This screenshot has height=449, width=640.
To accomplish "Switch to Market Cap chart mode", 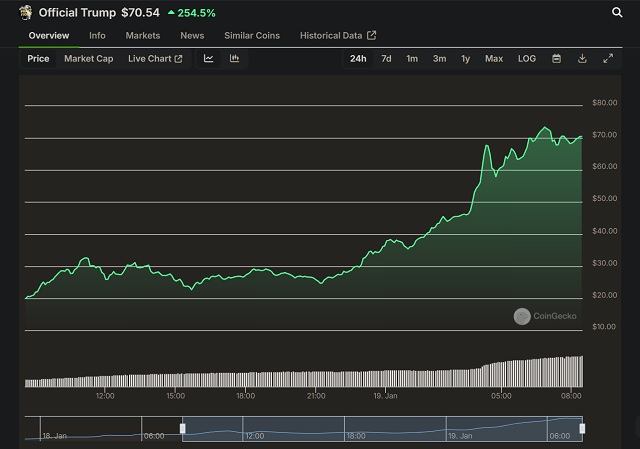I will coord(89,59).
